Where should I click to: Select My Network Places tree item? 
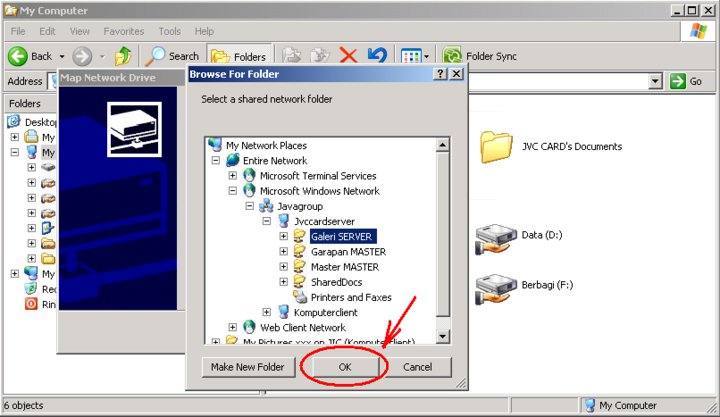[x=266, y=146]
